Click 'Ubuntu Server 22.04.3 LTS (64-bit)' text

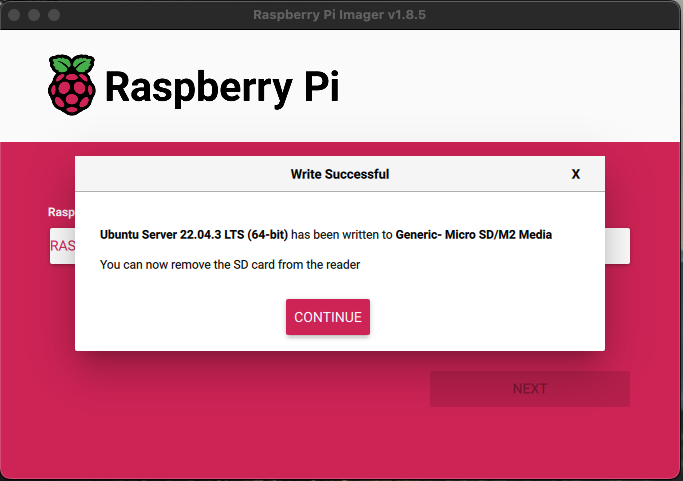tap(194, 234)
